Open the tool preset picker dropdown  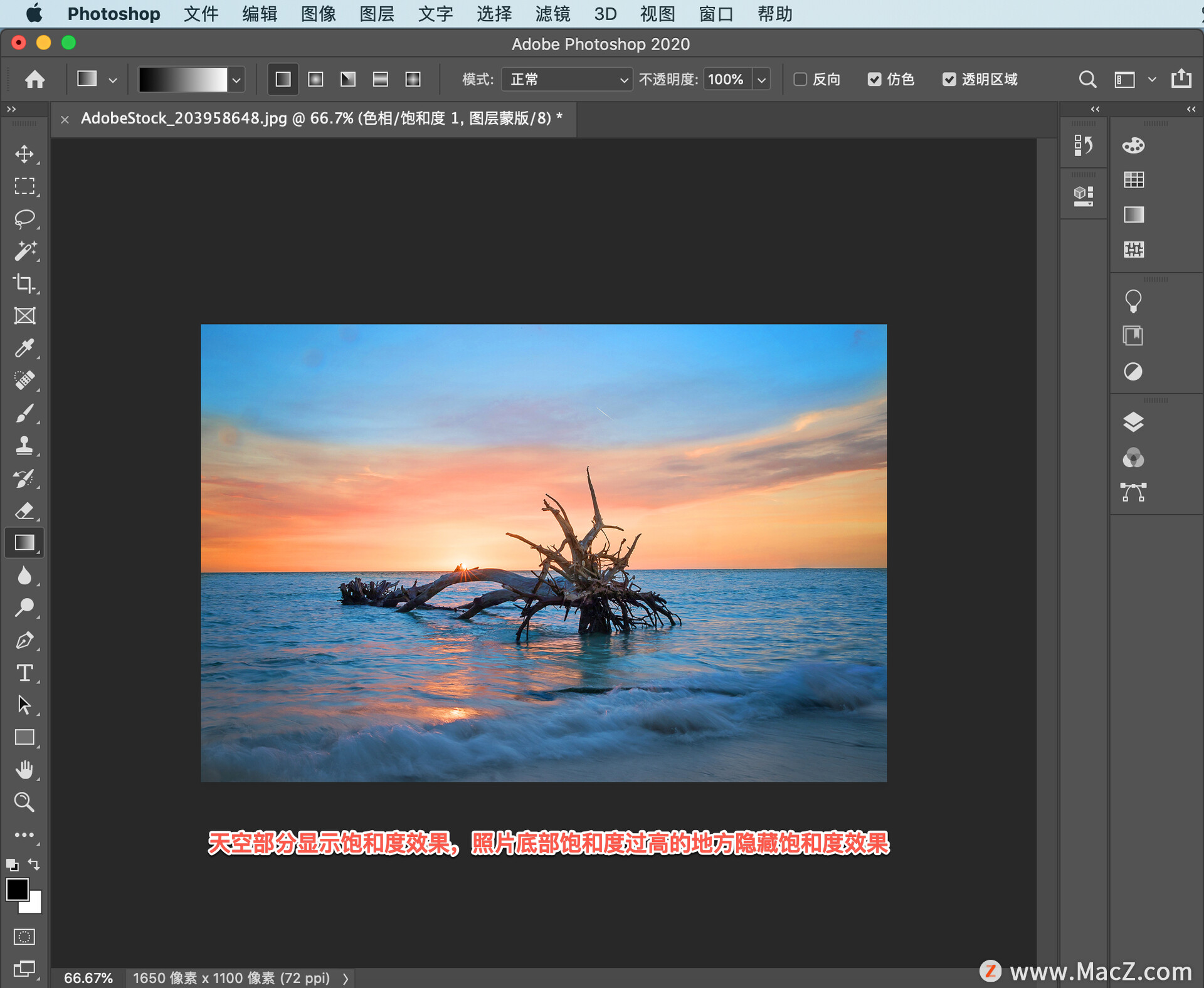[113, 80]
